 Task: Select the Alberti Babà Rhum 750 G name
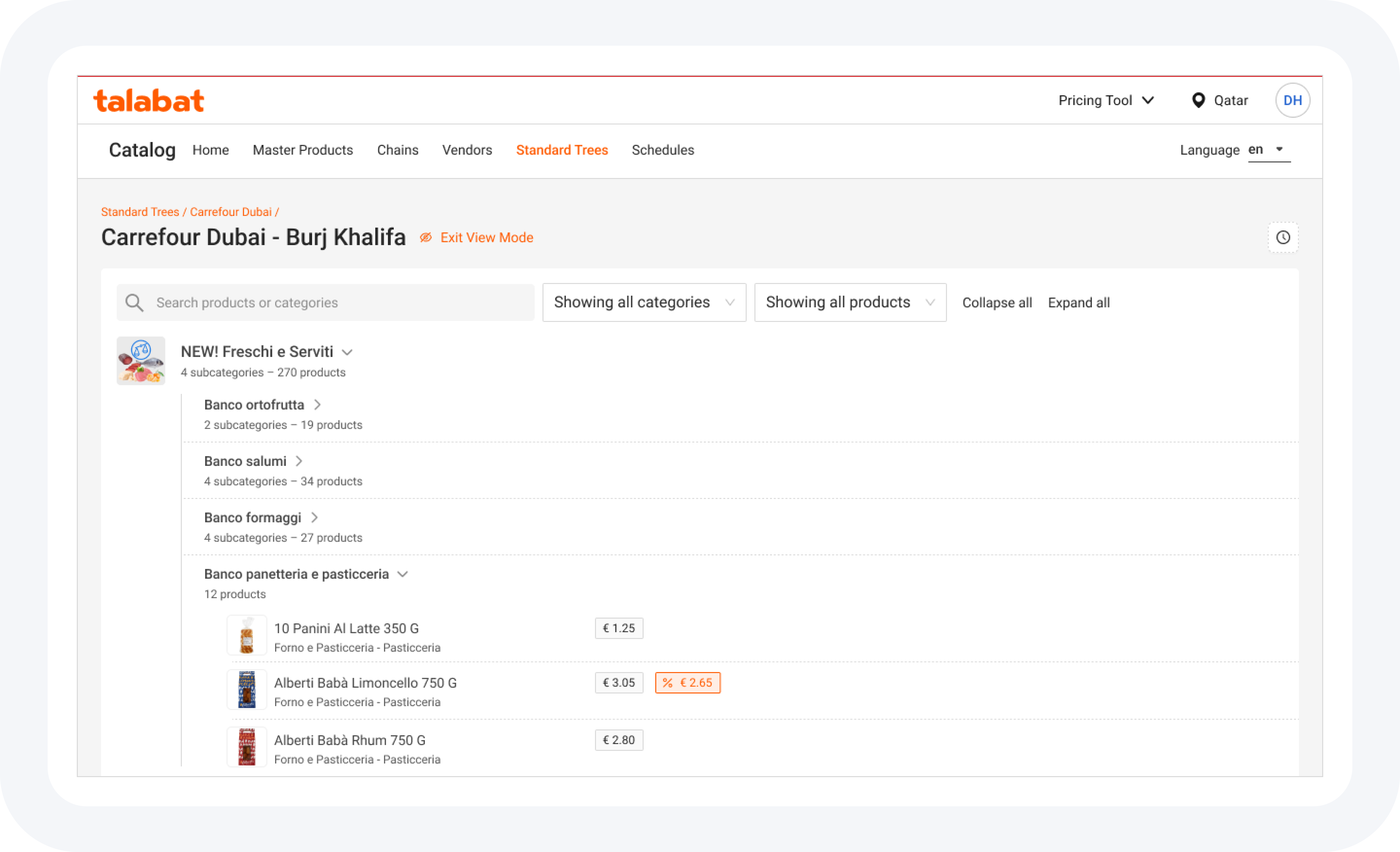tap(350, 740)
